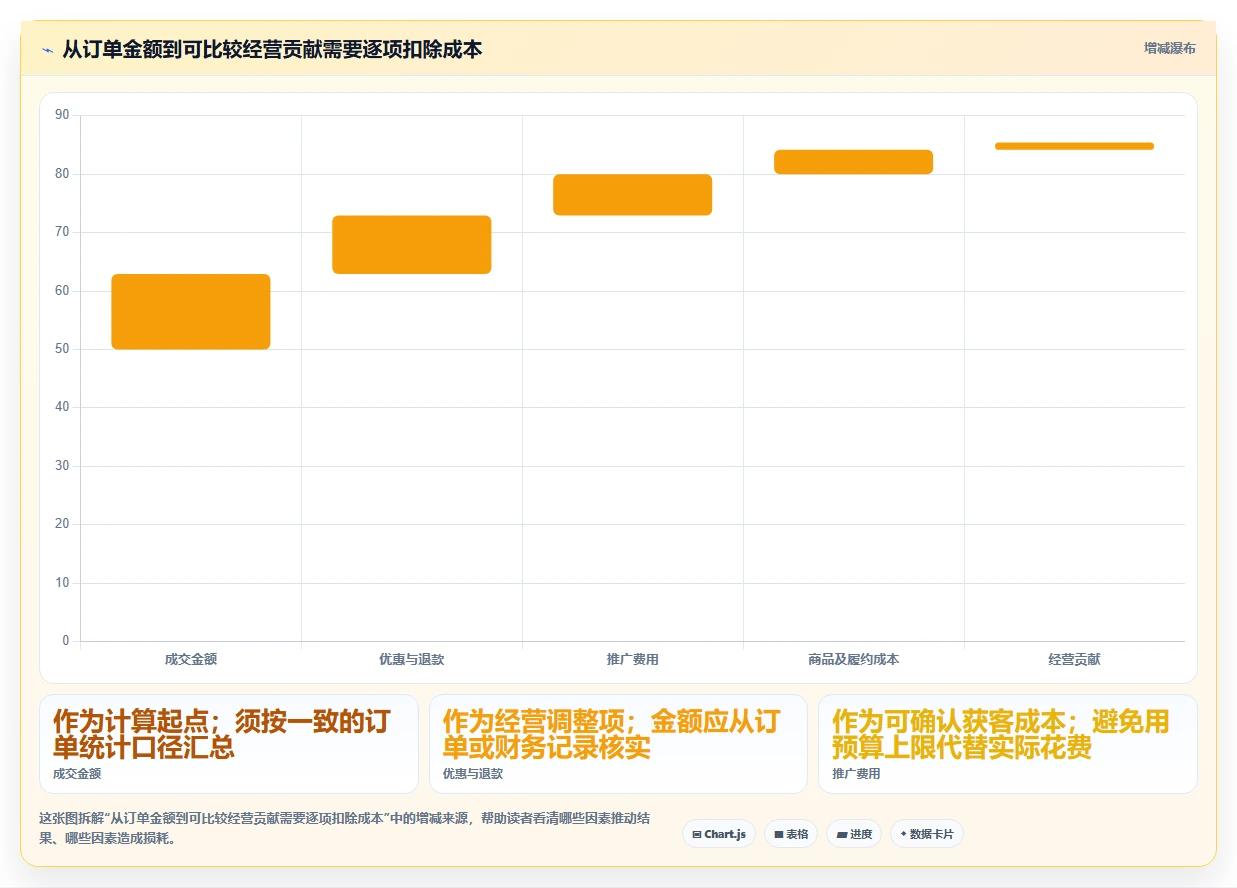1237x888 pixels.
Task: Select the 优惠与退款 waterfall bar
Action: pos(412,245)
